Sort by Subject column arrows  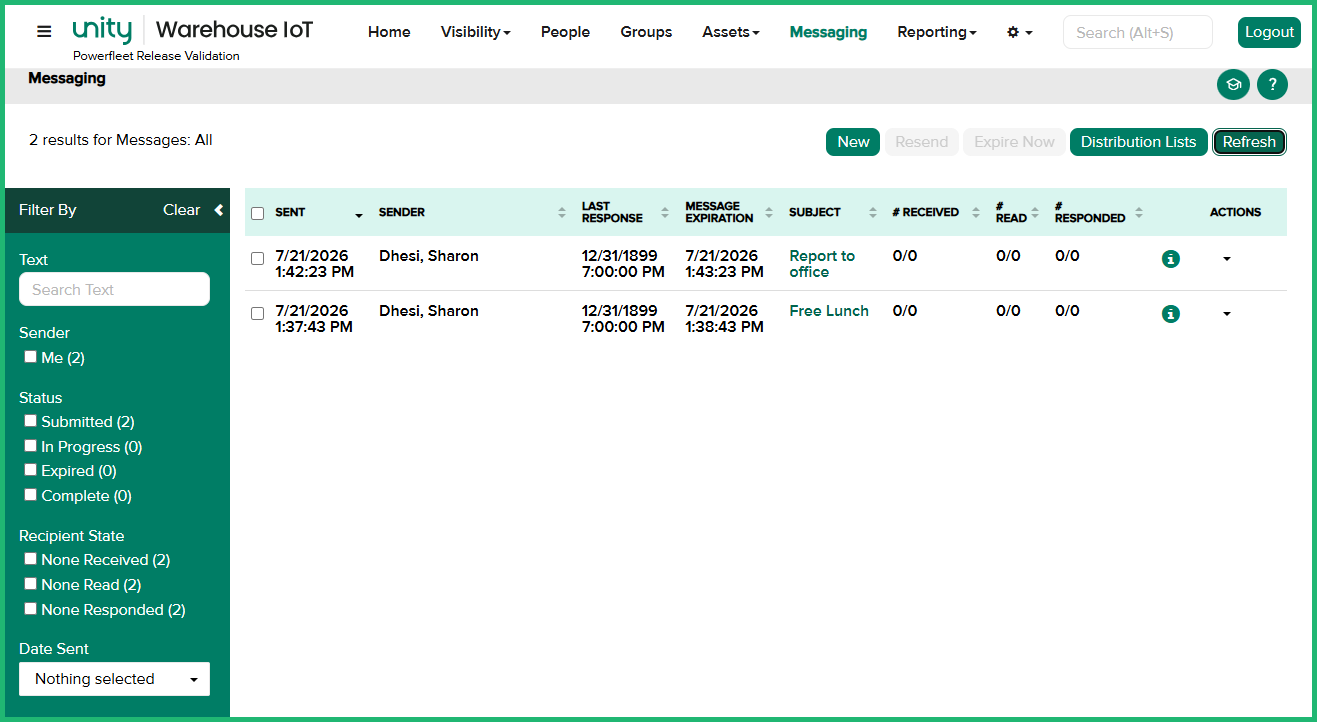coord(873,212)
